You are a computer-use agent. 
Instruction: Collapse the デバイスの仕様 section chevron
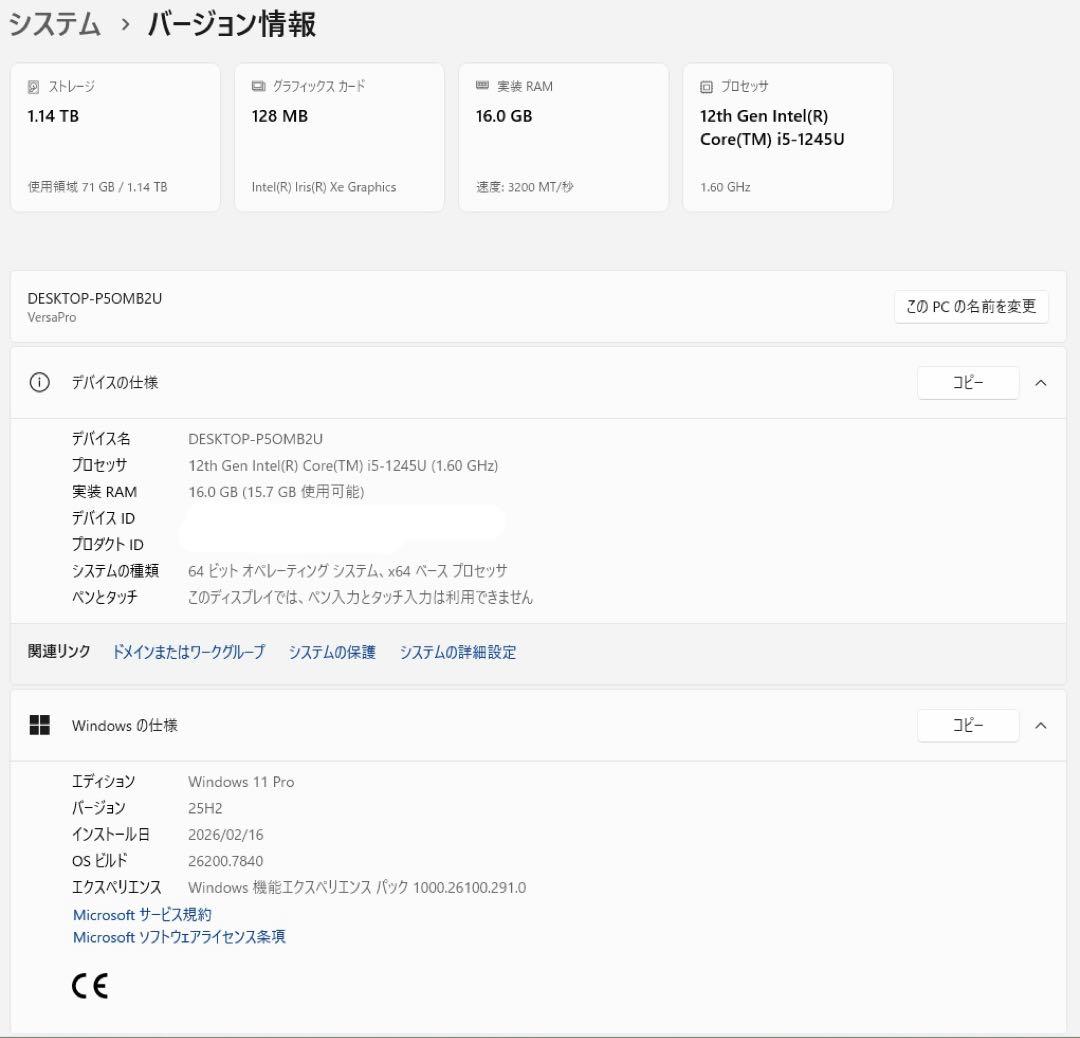click(1041, 383)
